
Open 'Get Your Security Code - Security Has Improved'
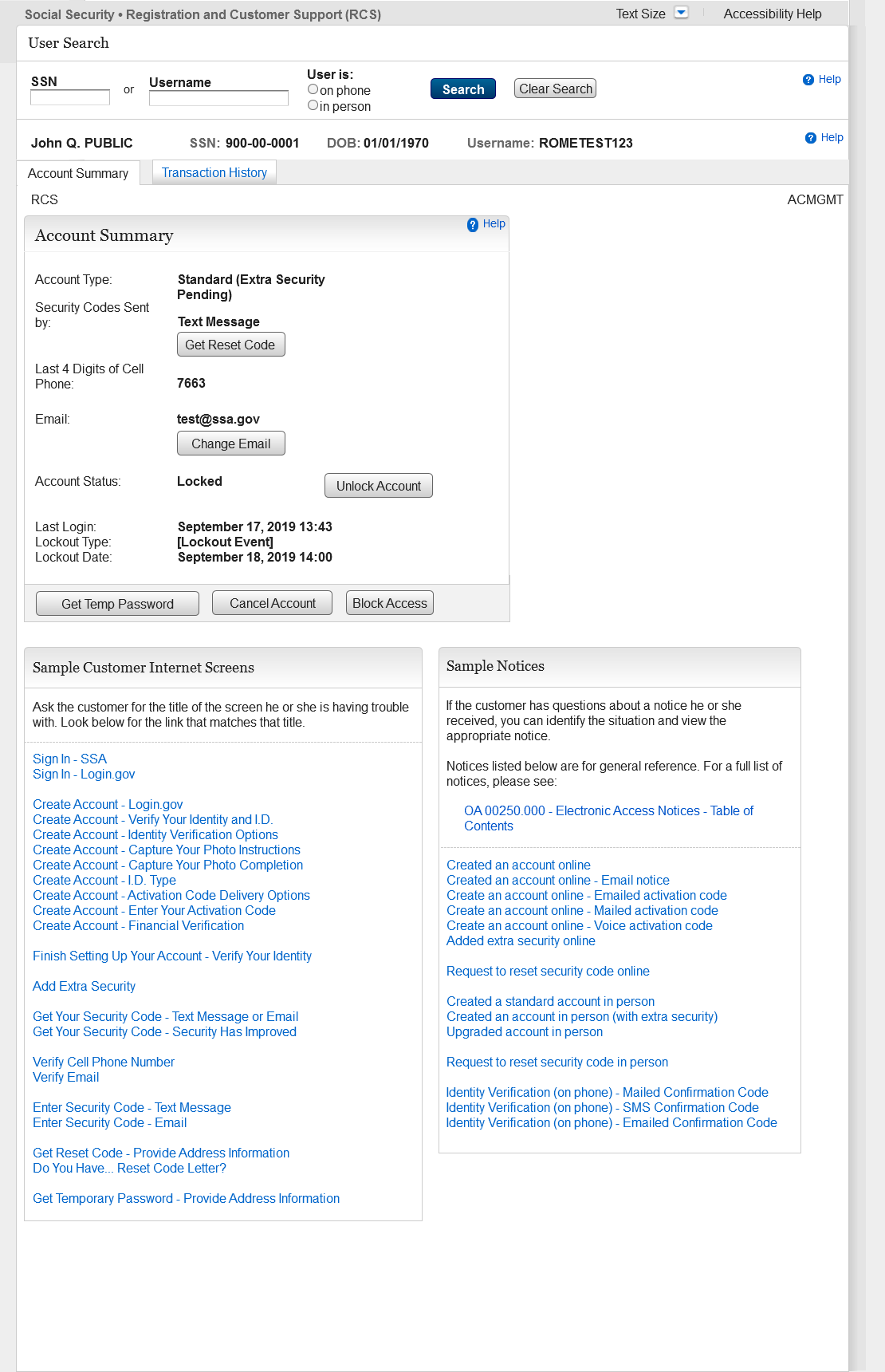pyautogui.click(x=164, y=1031)
